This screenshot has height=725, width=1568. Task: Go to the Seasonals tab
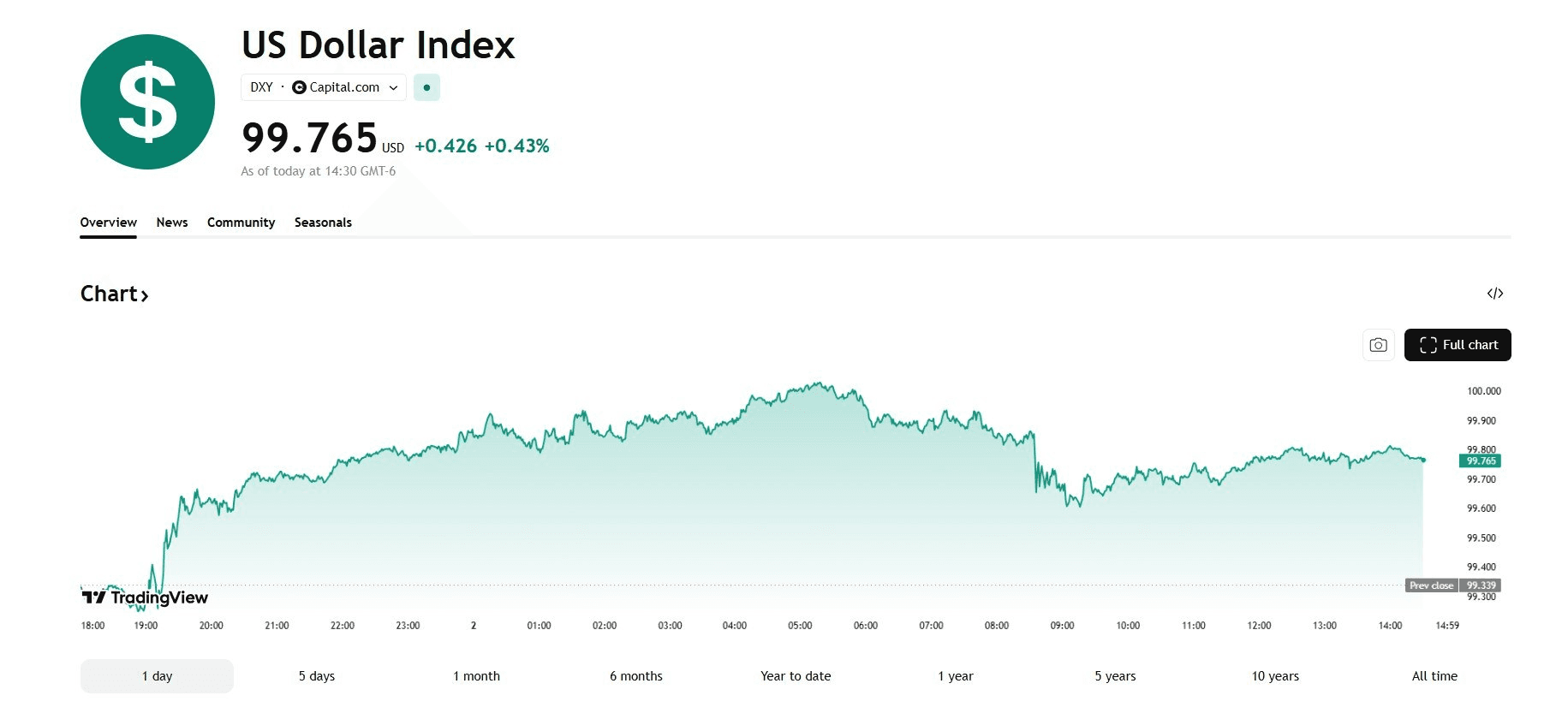(x=323, y=223)
